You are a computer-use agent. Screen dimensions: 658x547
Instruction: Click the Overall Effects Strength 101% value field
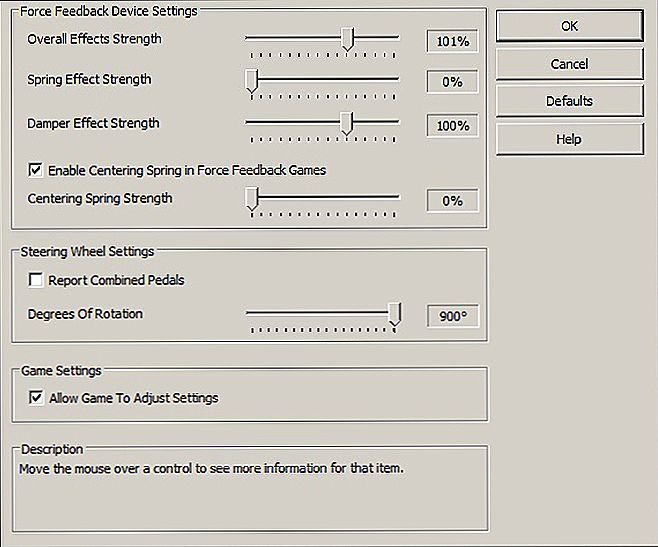tap(452, 41)
